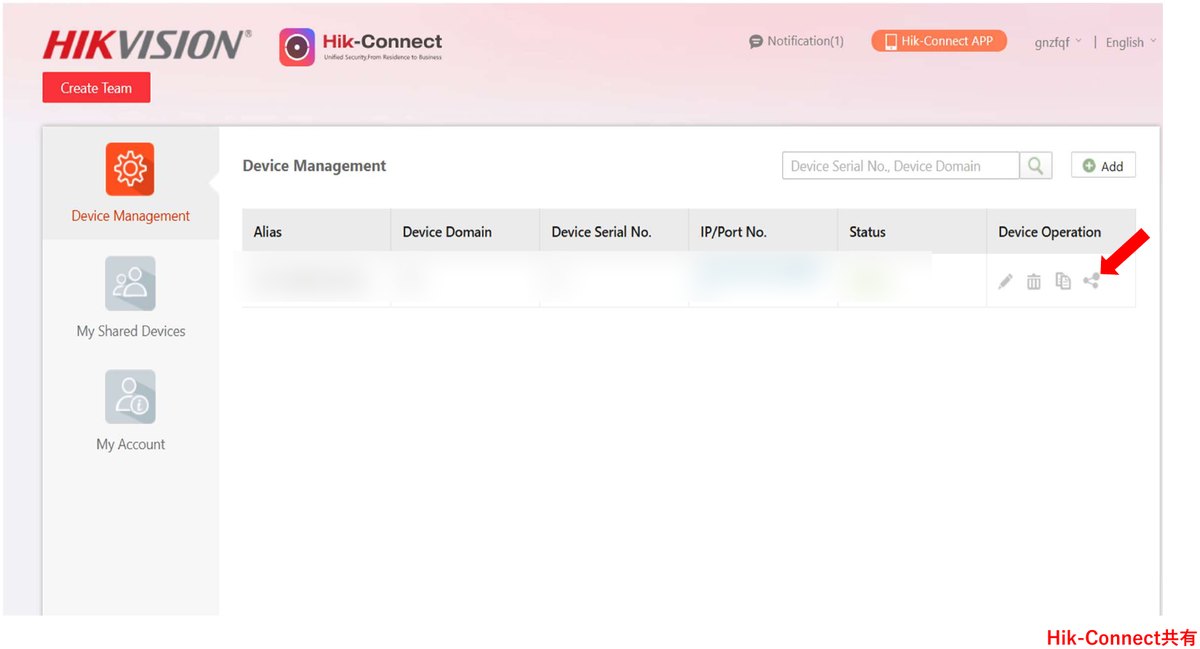Focus the Device Serial No. search field

point(900,166)
